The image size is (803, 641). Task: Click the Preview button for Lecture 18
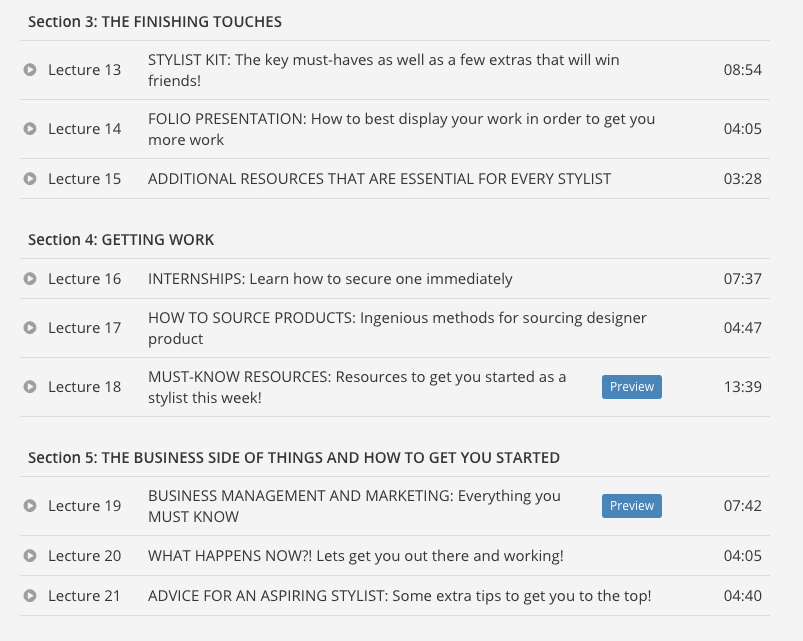[631, 387]
